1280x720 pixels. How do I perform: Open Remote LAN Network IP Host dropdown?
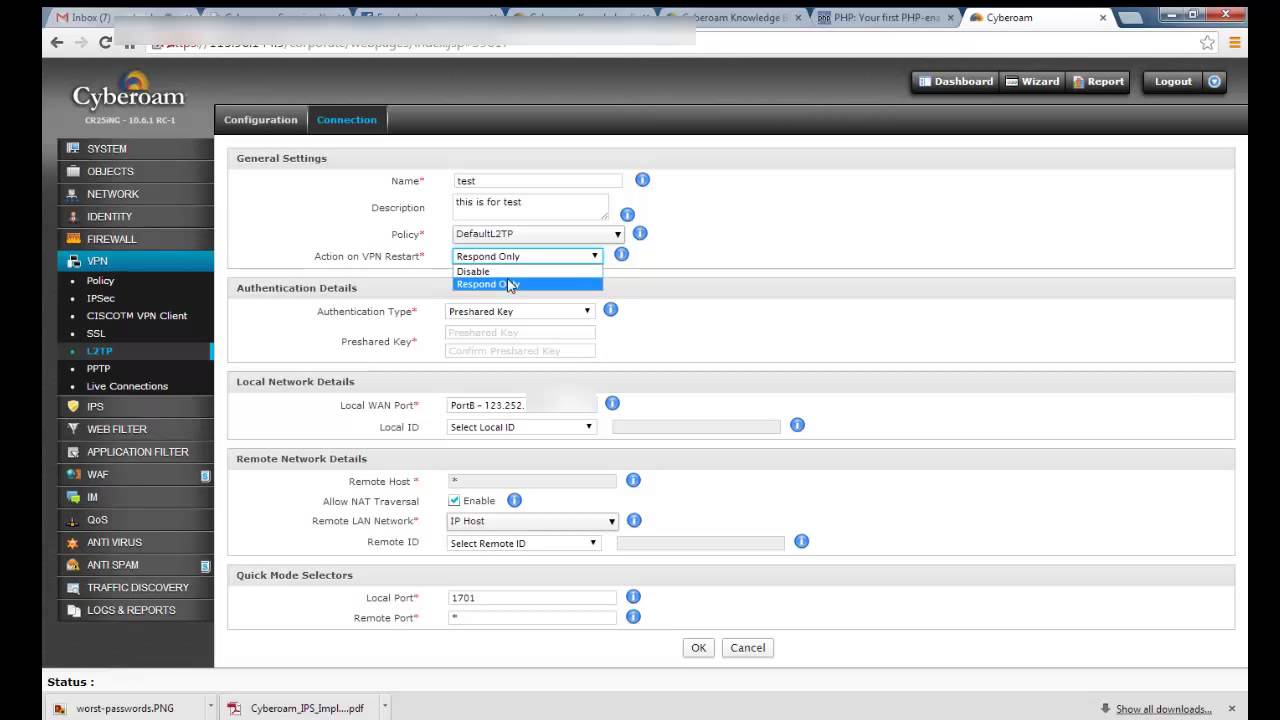pyautogui.click(x=532, y=521)
